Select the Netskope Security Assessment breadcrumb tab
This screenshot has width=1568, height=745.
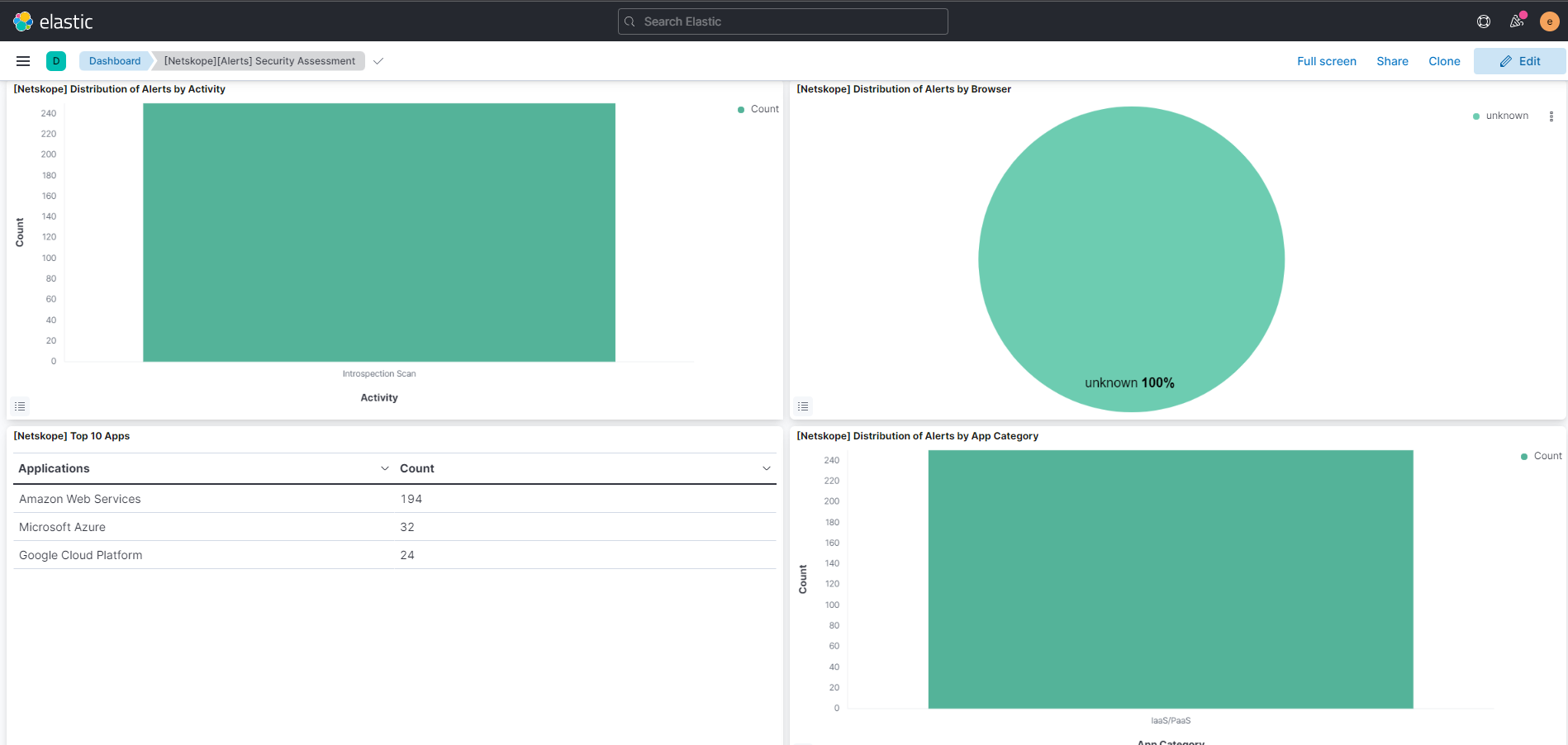pos(259,60)
